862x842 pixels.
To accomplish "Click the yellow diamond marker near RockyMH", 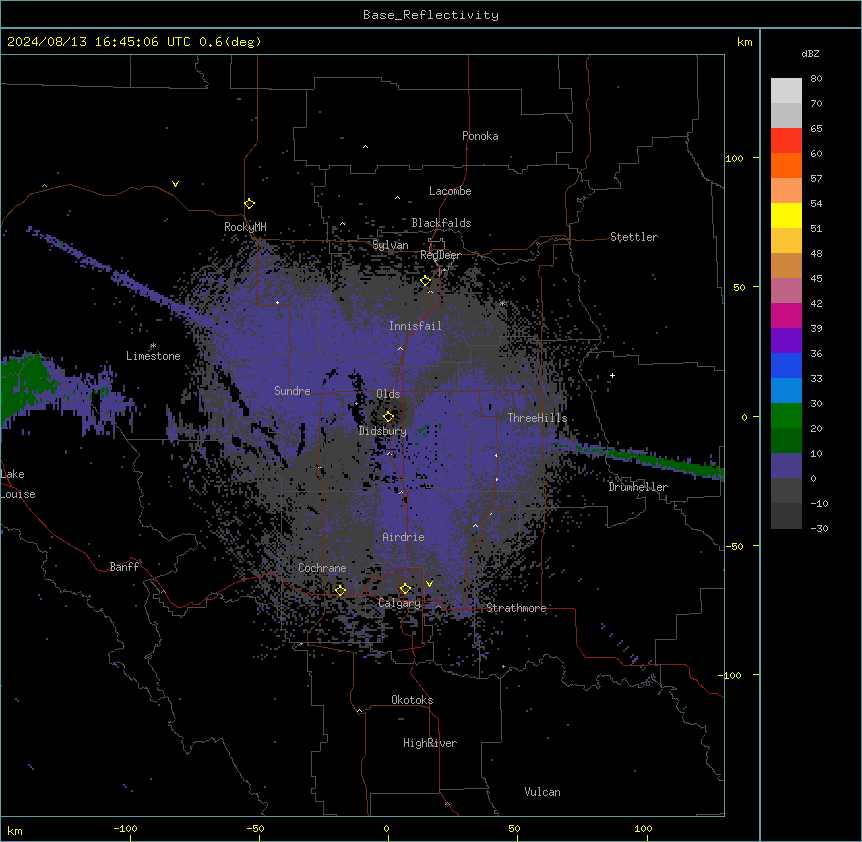I will 250,204.
